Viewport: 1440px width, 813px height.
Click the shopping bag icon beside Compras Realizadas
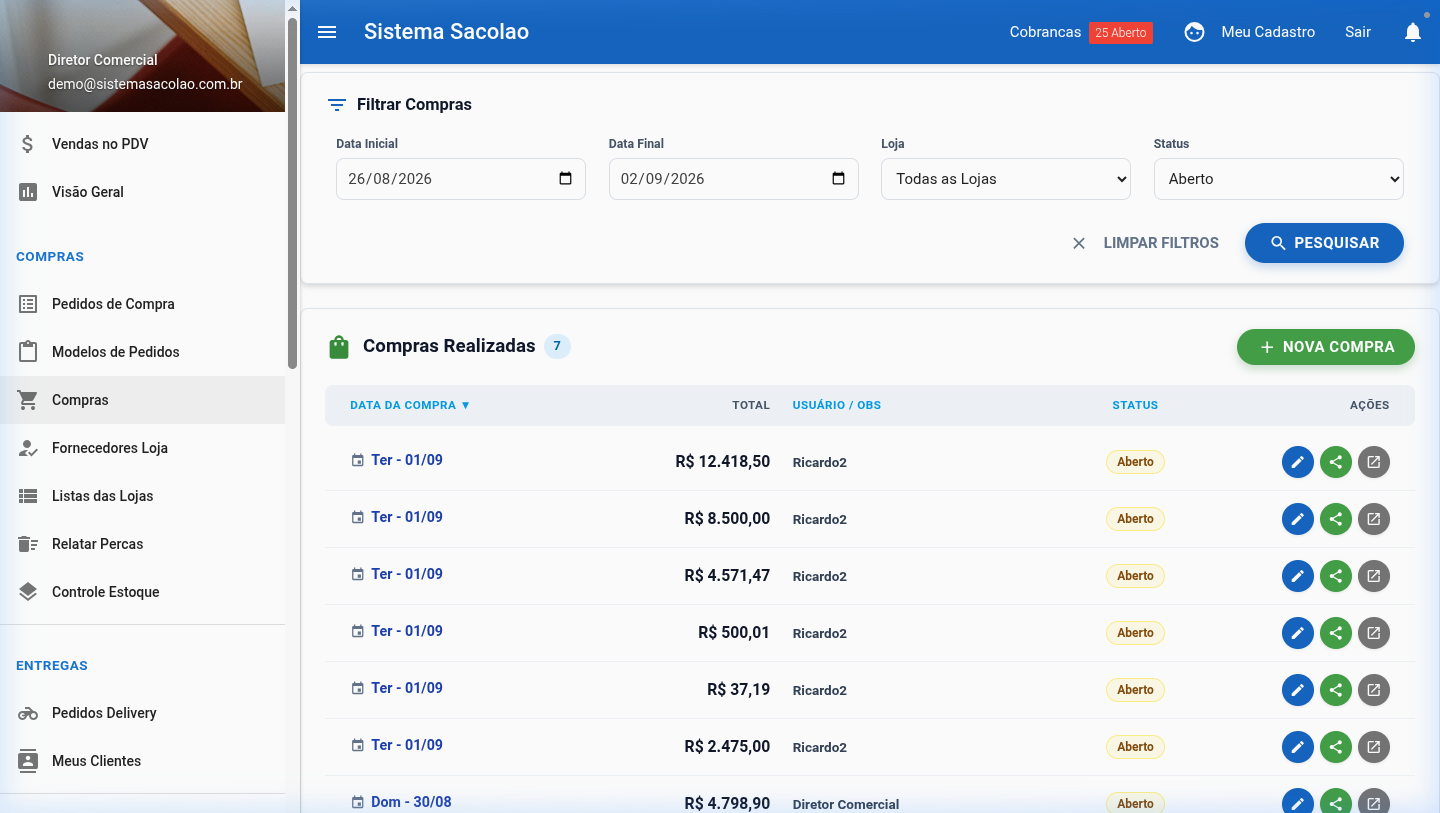339,347
